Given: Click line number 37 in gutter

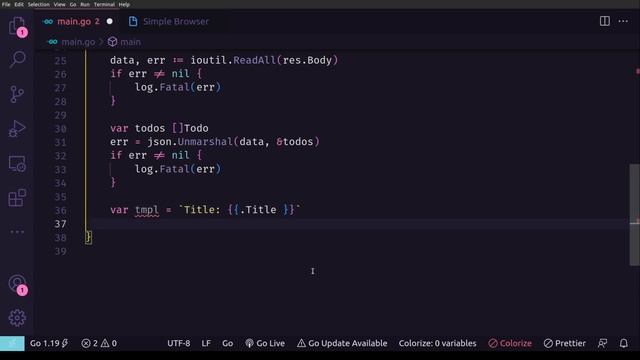Looking at the screenshot, I should tap(60, 224).
